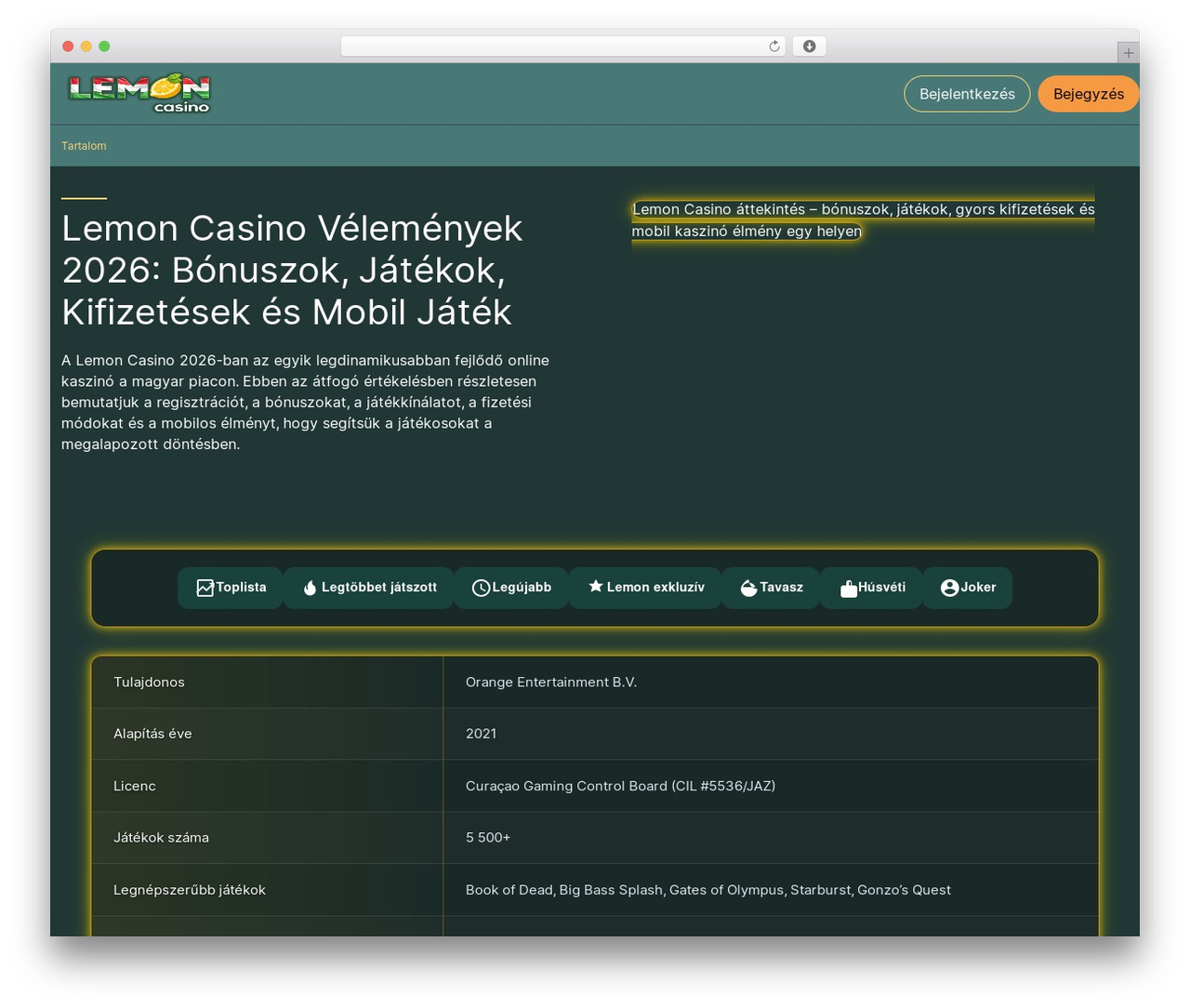Click the flame icon for Legtöbbet játszott

tap(310, 588)
